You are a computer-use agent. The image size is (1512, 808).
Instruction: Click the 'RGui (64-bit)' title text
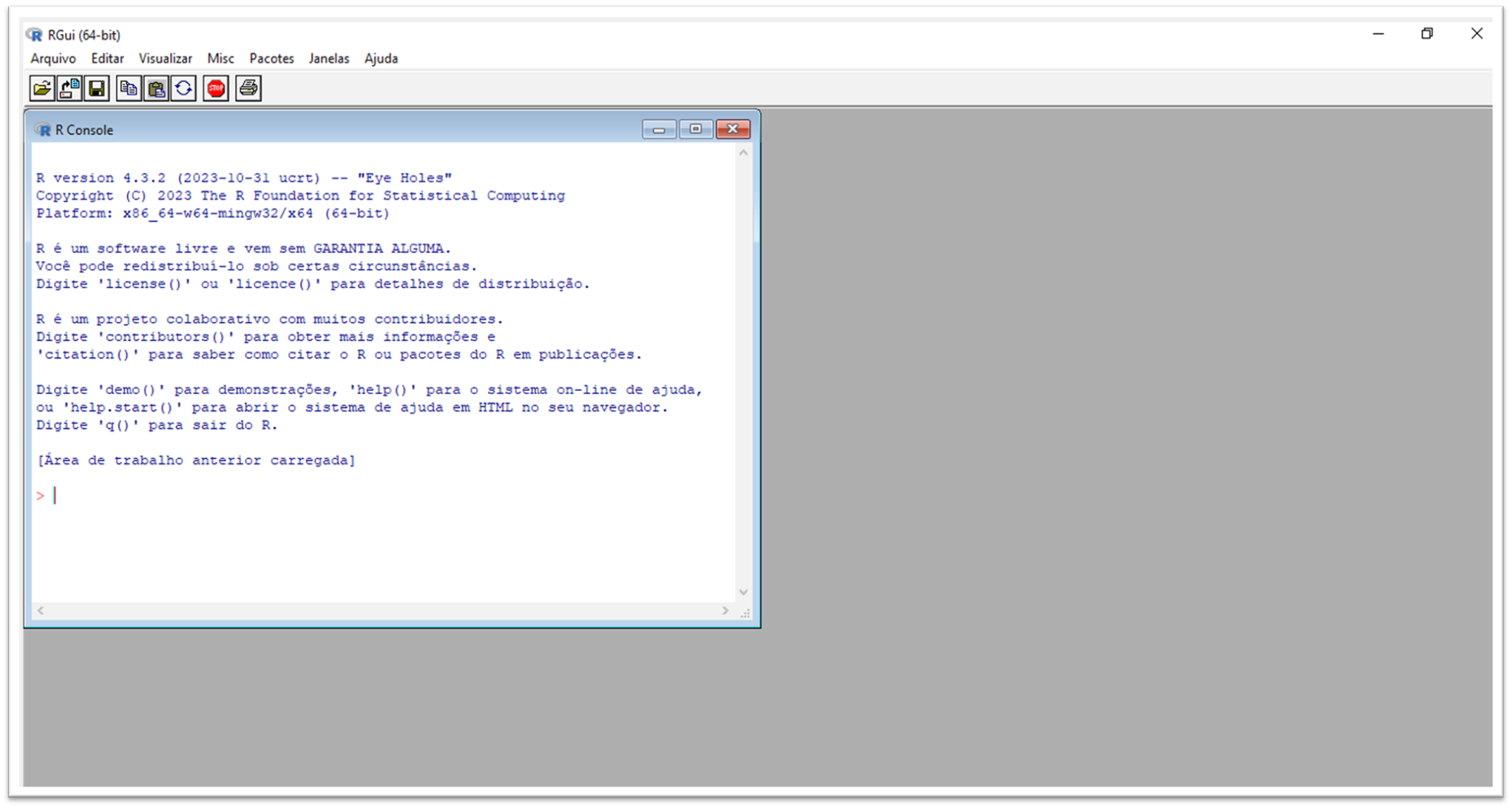coord(84,35)
